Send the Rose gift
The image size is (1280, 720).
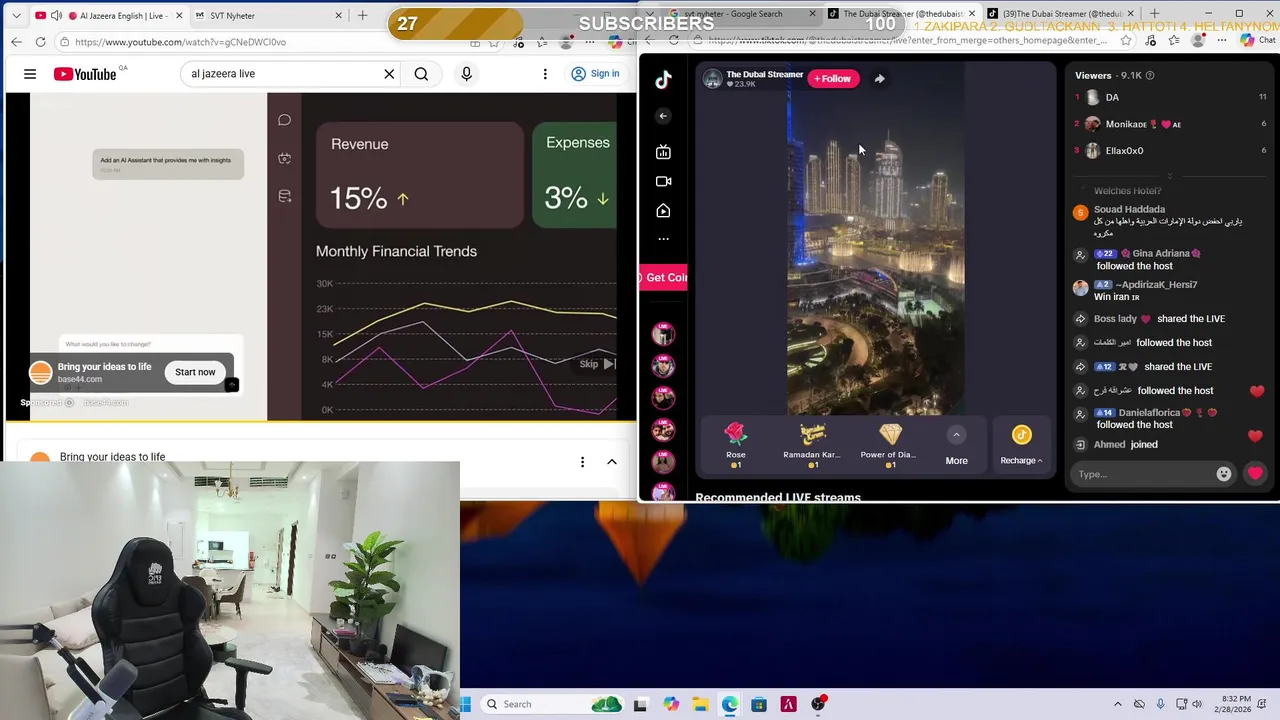tap(736, 445)
